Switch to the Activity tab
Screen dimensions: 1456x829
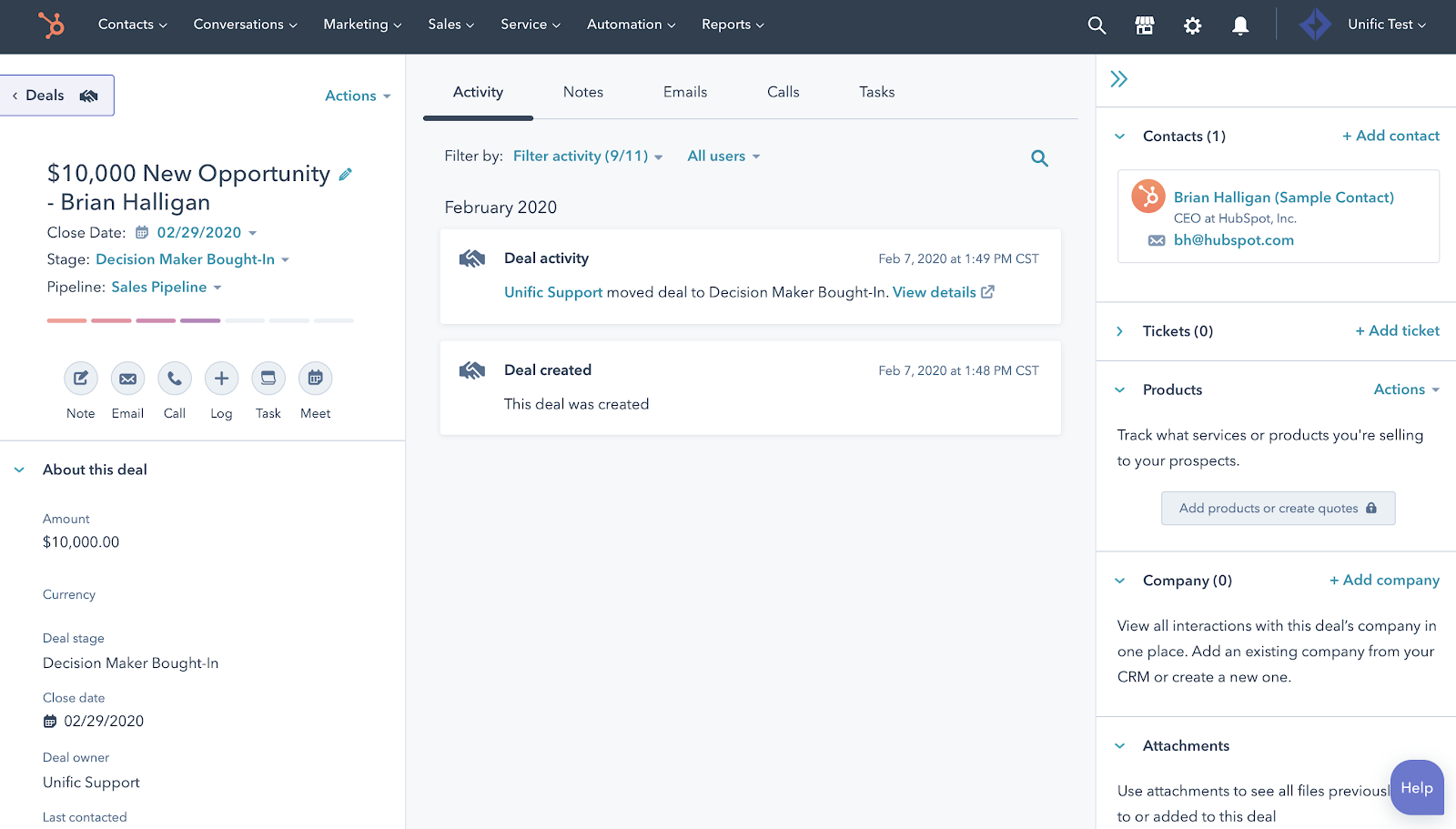478,92
